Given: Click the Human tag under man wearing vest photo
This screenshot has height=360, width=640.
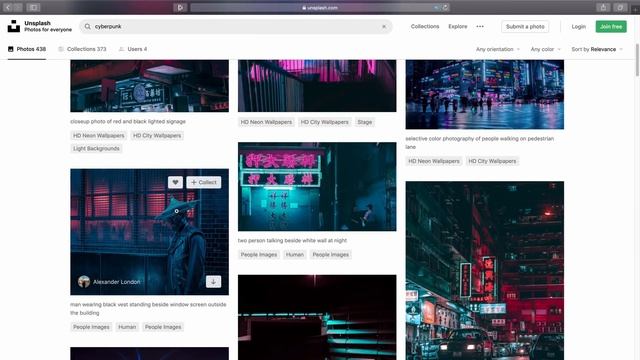Looking at the screenshot, I should pyautogui.click(x=127, y=327).
